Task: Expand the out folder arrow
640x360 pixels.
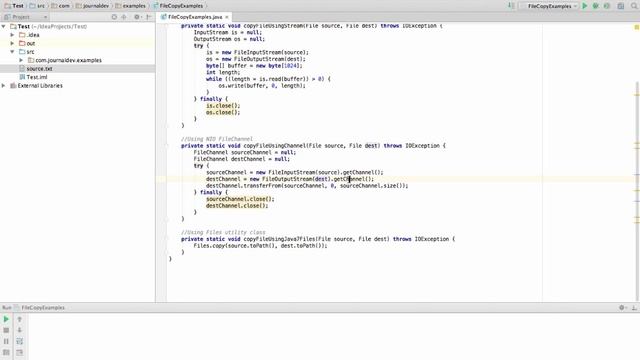Action: tap(12, 43)
